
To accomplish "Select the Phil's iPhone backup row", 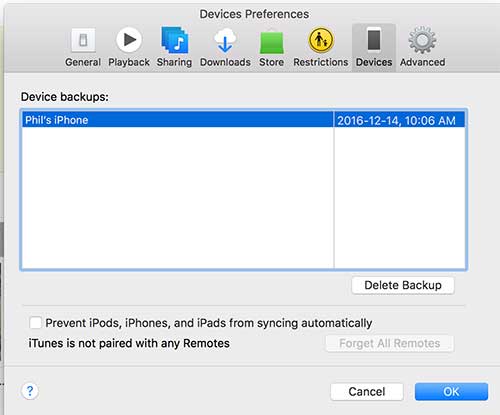I will [x=244, y=120].
